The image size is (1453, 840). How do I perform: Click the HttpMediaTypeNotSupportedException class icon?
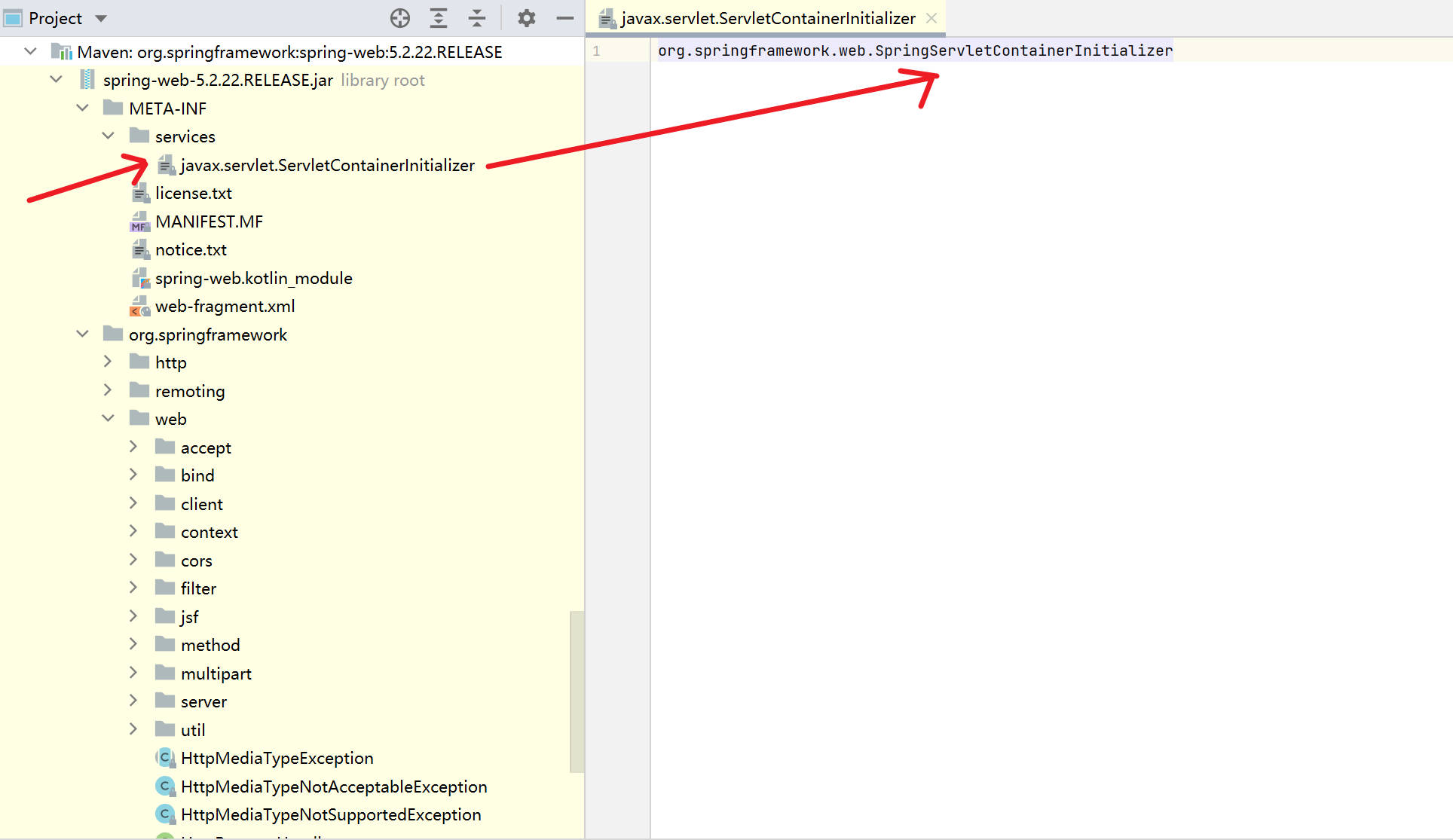pyautogui.click(x=165, y=814)
